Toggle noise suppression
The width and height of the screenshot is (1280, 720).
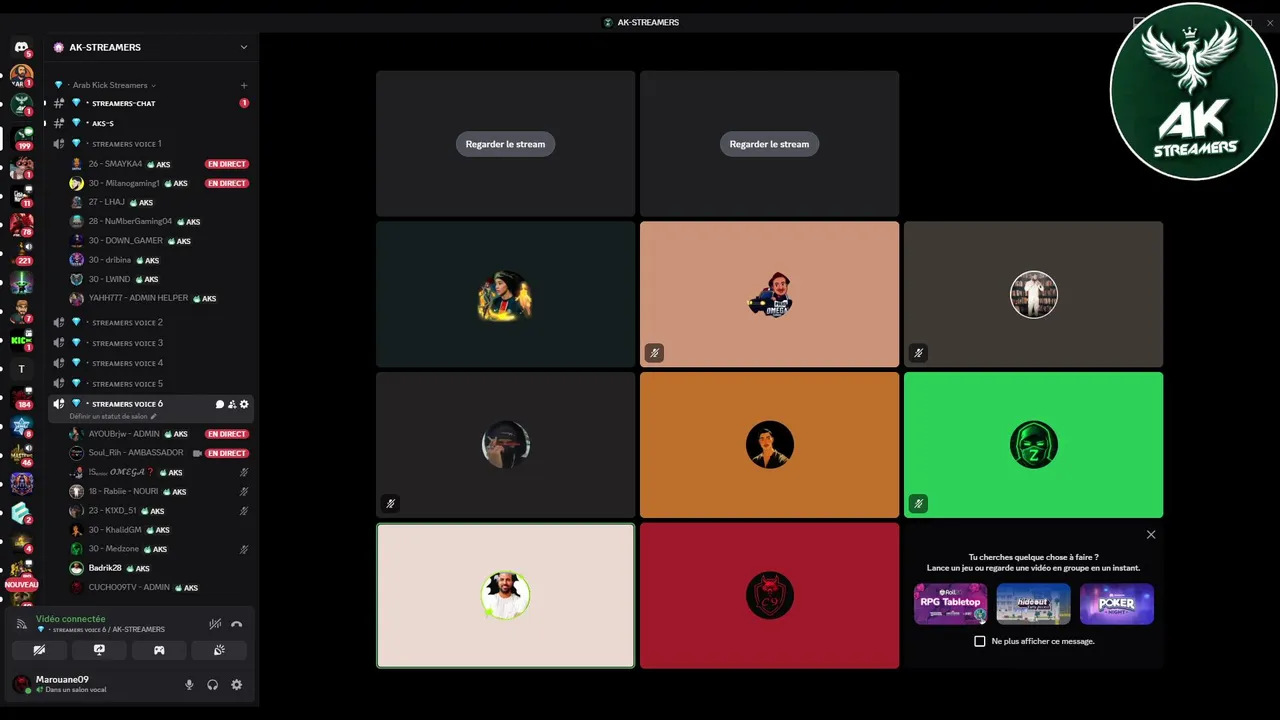pos(215,623)
